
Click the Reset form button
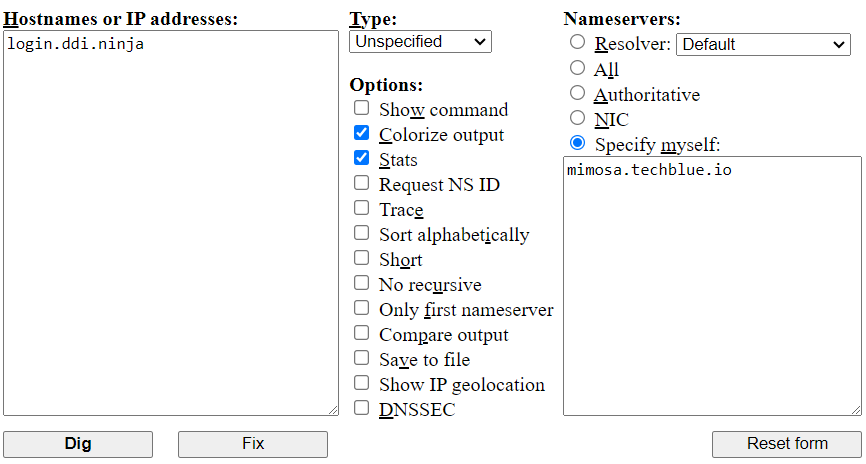787,444
